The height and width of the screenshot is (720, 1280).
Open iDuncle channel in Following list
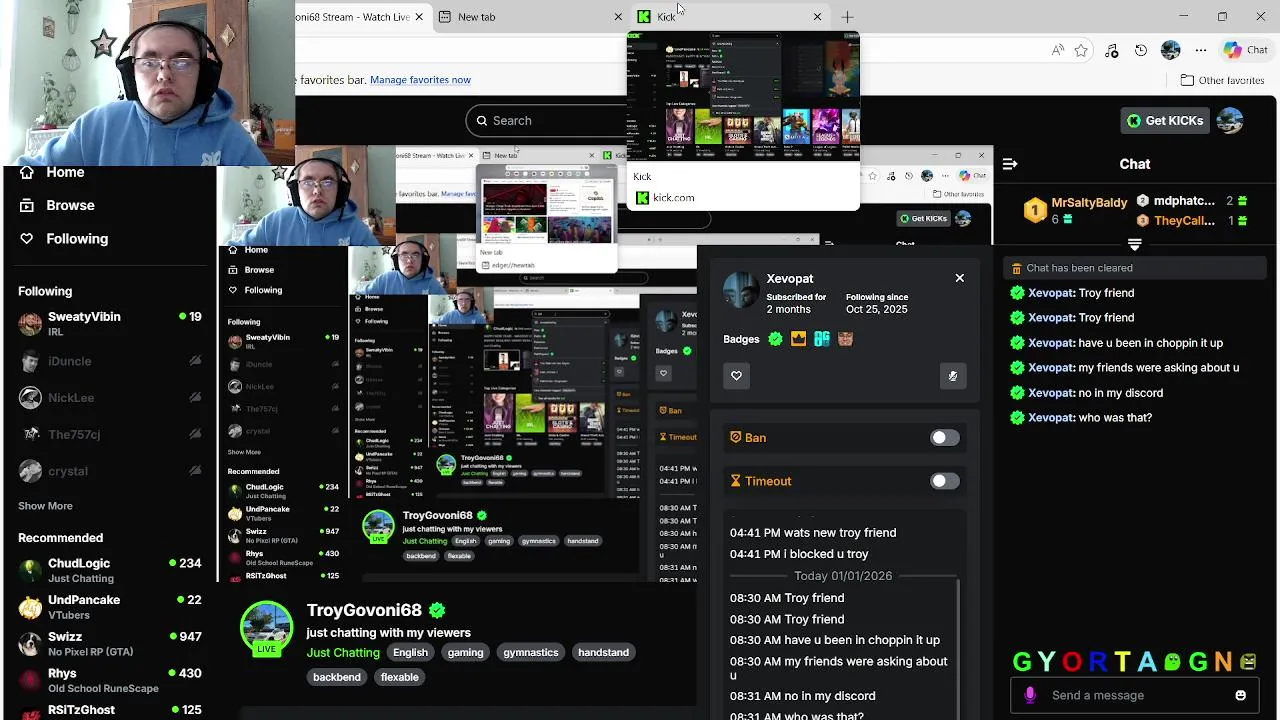coord(110,361)
